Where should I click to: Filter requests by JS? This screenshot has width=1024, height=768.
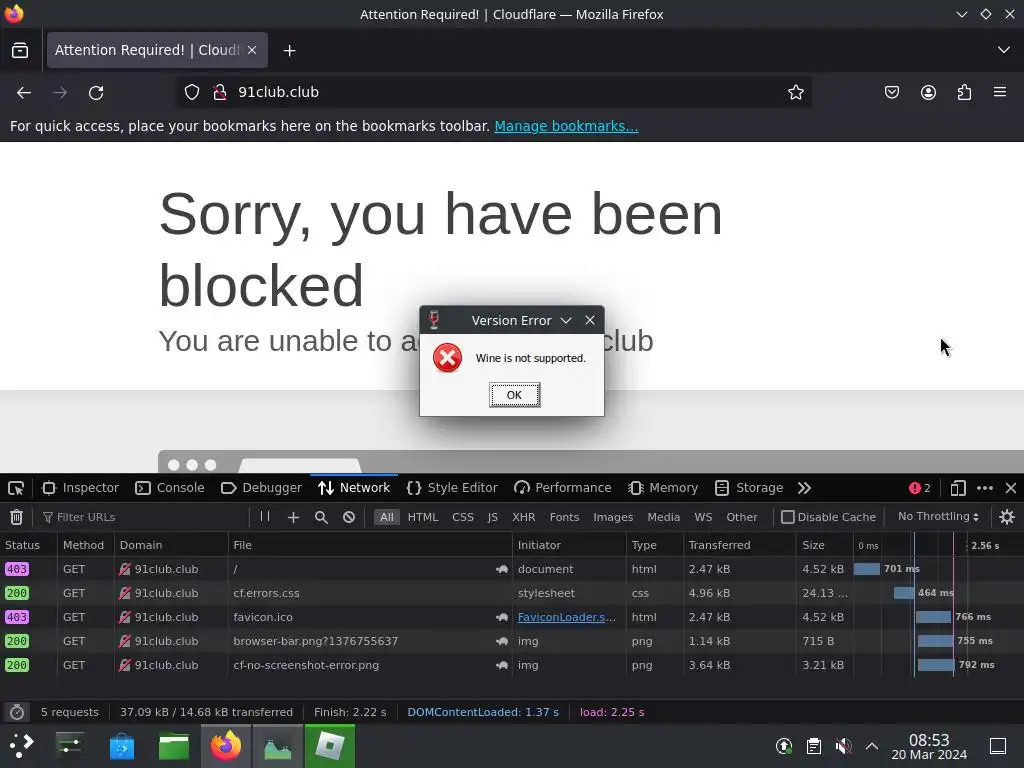[492, 517]
